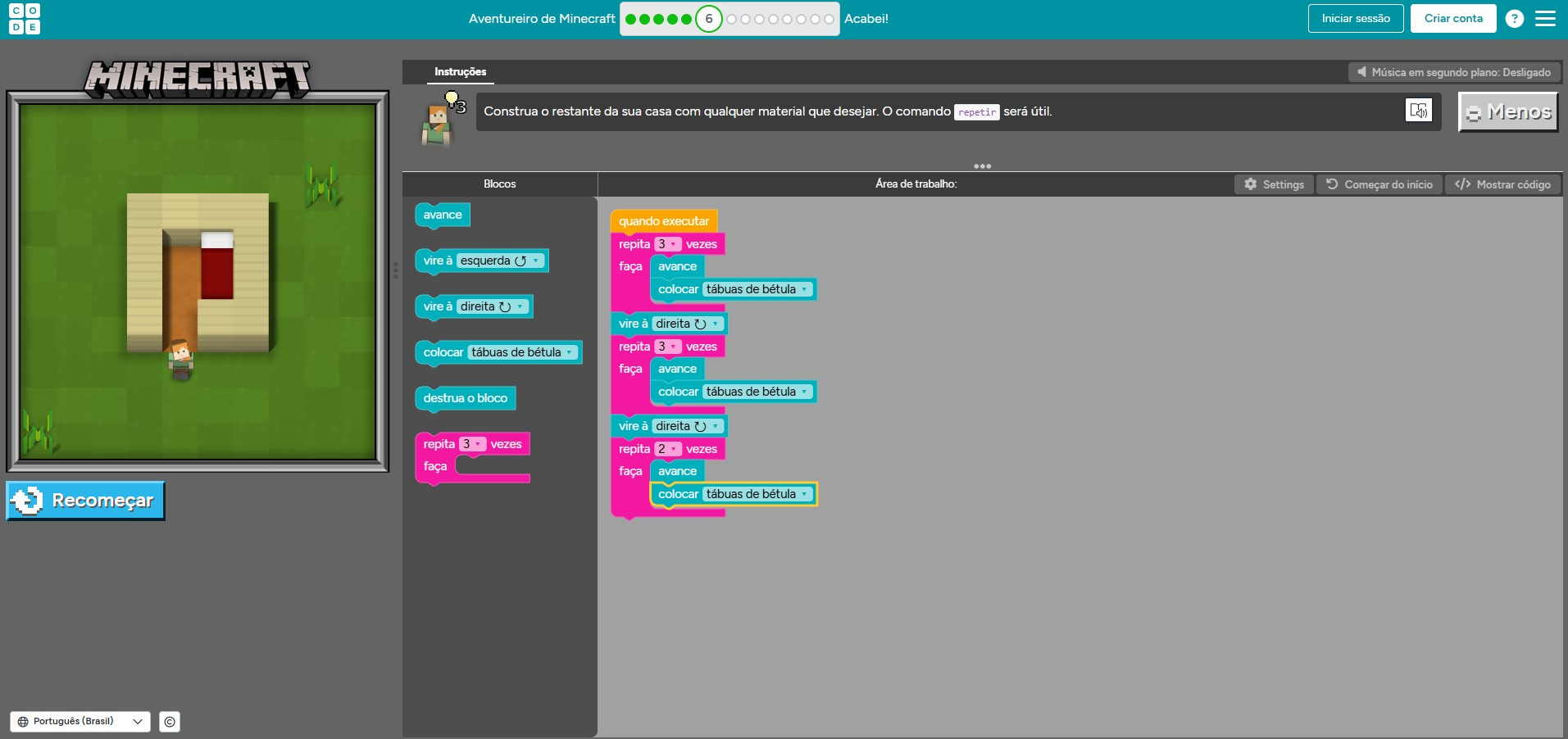Jump to the last level progress dot
The image size is (1568, 739).
(829, 19)
